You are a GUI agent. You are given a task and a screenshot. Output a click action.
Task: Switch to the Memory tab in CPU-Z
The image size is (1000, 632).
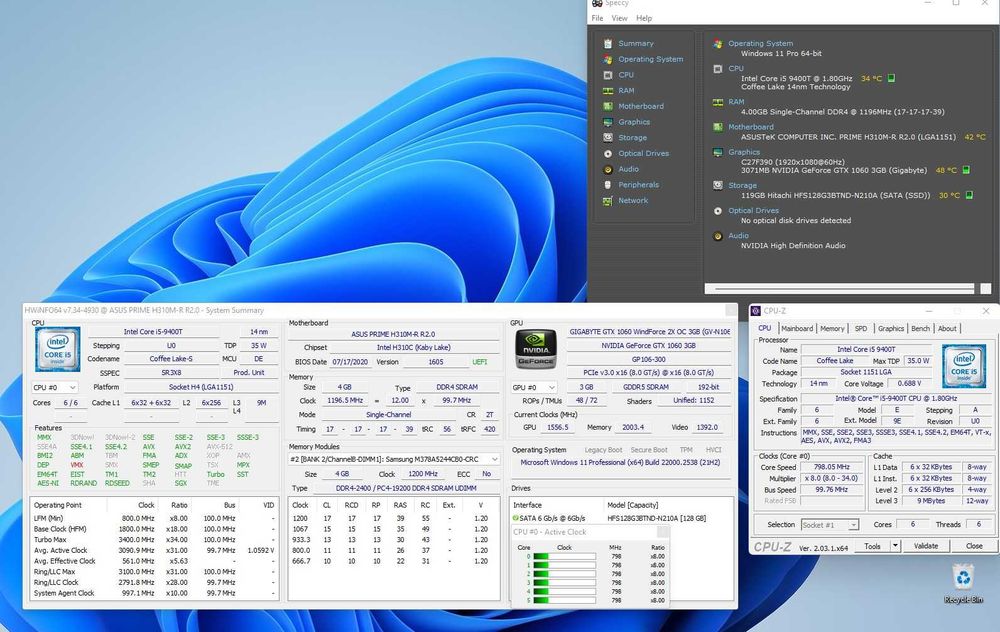click(832, 328)
